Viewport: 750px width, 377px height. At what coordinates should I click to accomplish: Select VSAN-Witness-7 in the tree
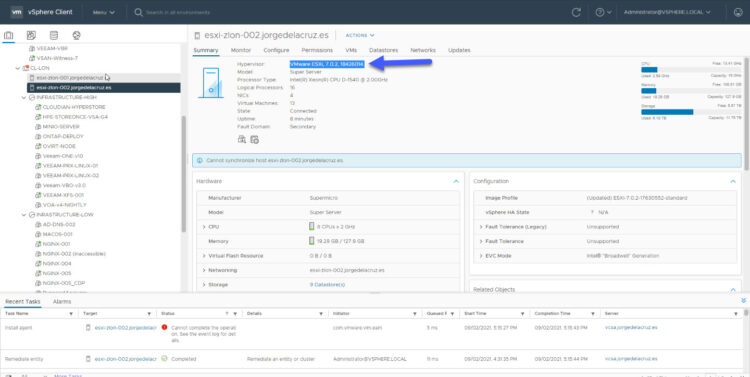pos(57,58)
